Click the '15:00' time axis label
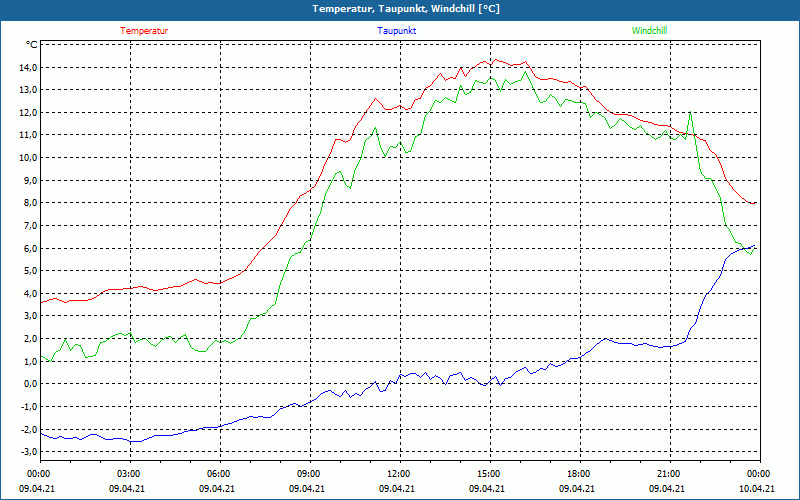 [x=487, y=474]
